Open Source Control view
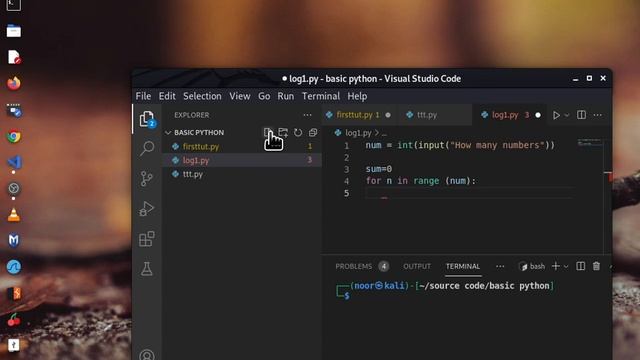640x360 pixels. [147, 179]
